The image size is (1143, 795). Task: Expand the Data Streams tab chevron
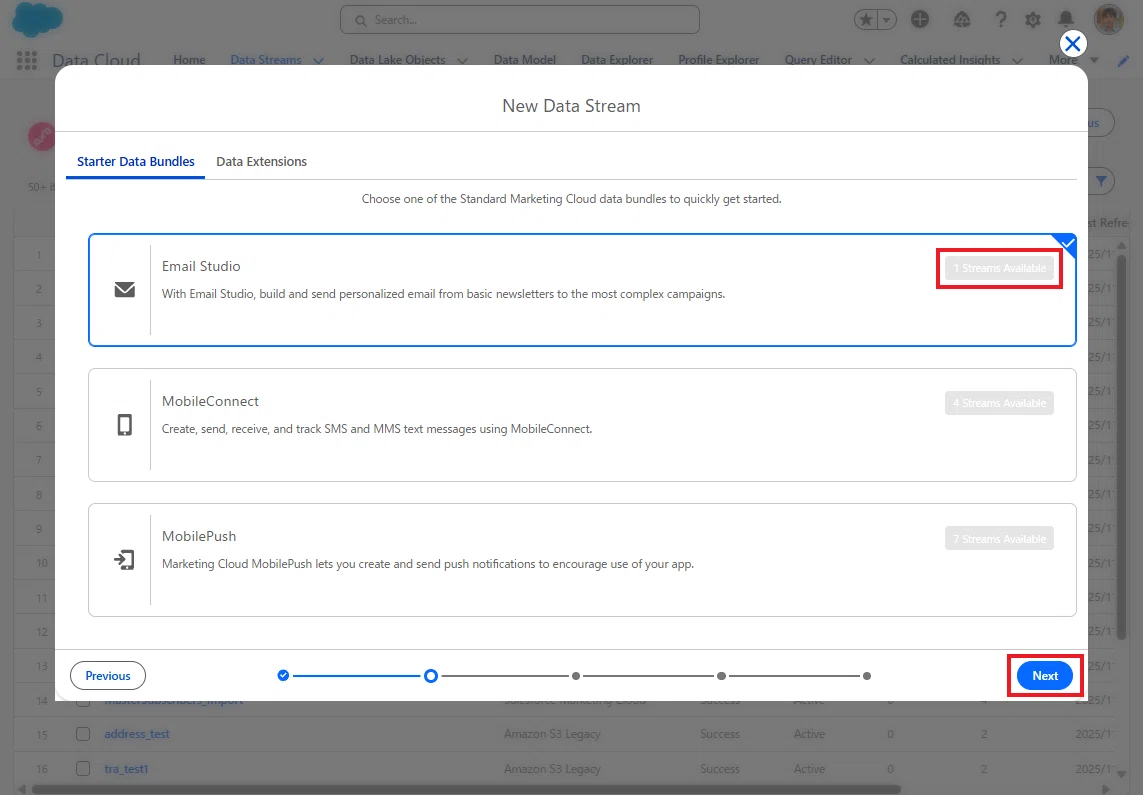click(319, 60)
